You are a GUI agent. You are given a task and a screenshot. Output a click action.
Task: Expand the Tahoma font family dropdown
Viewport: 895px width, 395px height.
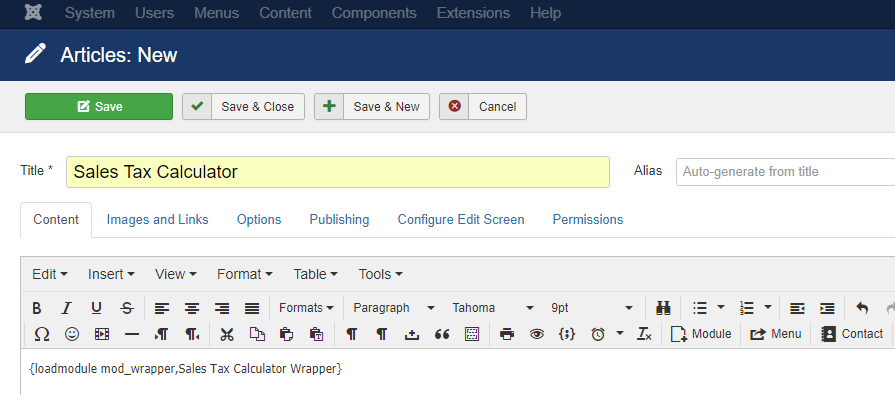[x=493, y=308]
